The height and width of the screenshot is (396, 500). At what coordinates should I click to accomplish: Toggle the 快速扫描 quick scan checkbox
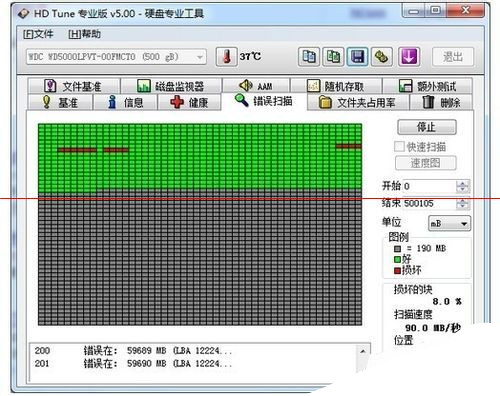click(399, 146)
